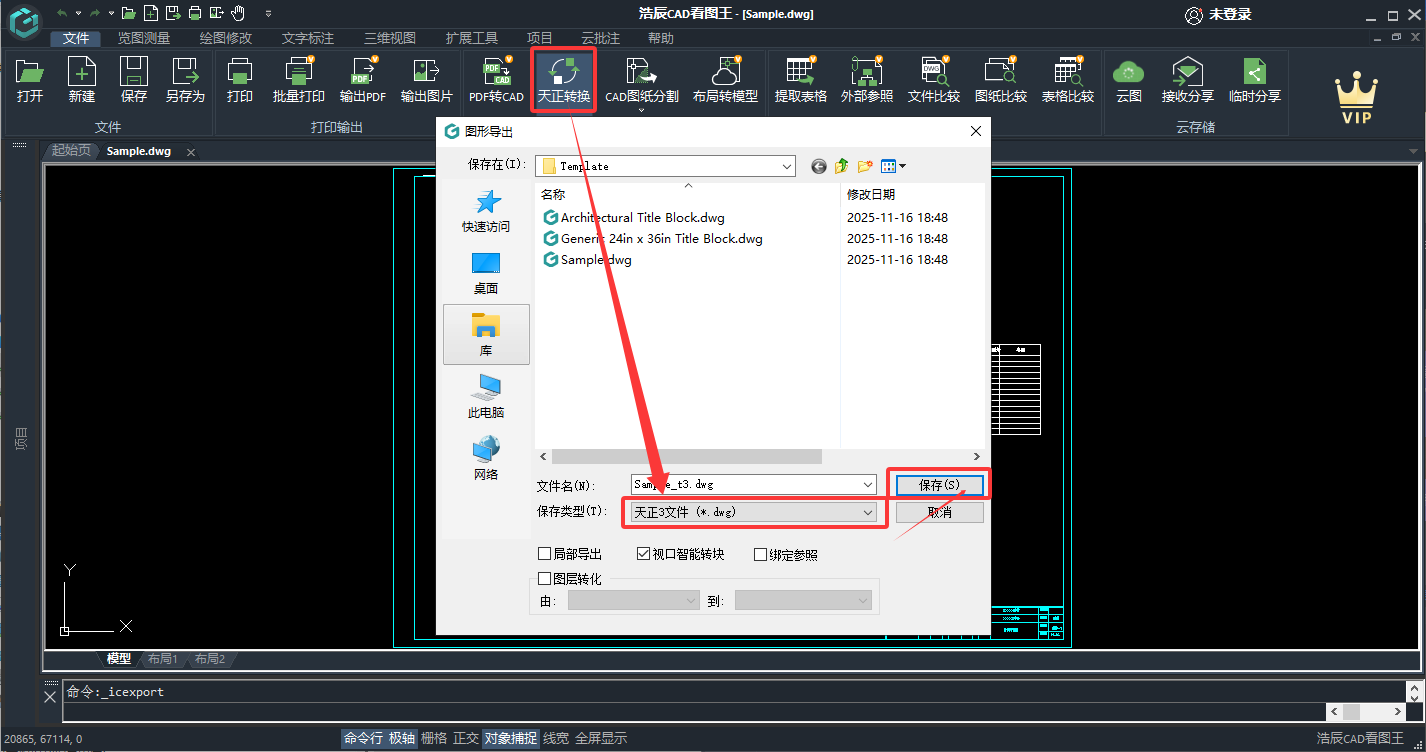Open the 输出PDF export tool

362,80
